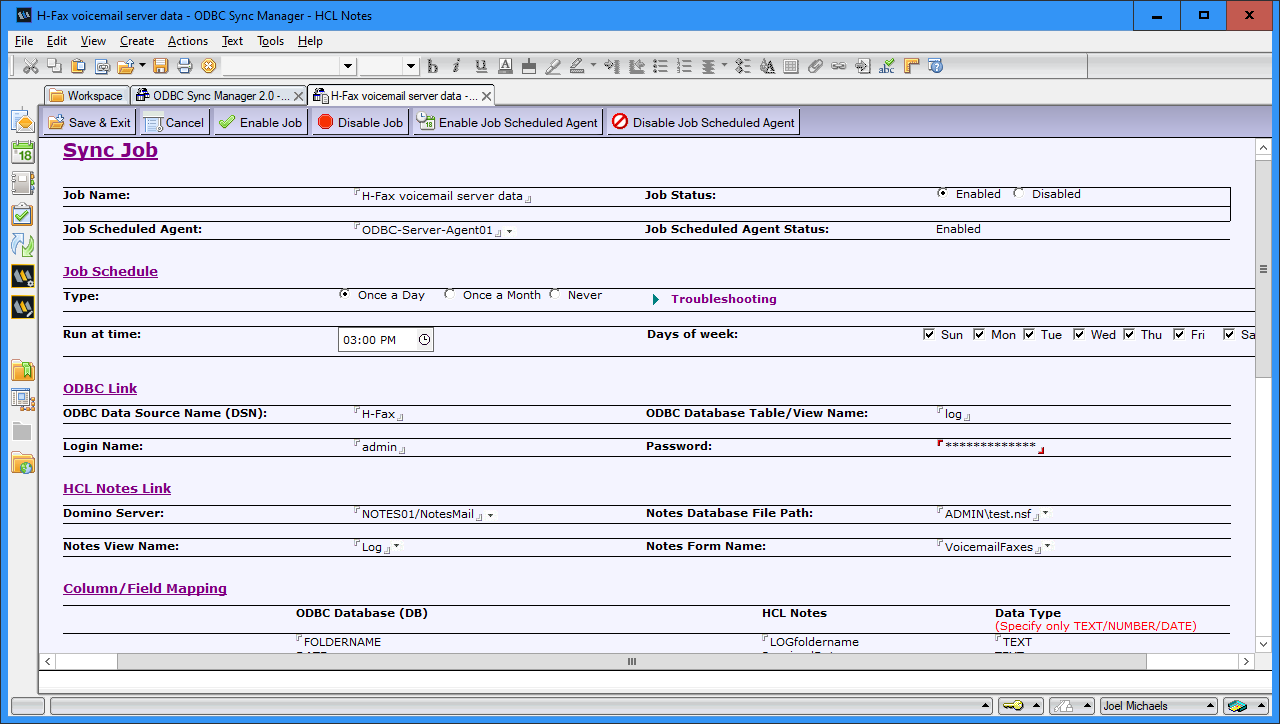
Task: Open the Create menu
Action: coord(137,41)
